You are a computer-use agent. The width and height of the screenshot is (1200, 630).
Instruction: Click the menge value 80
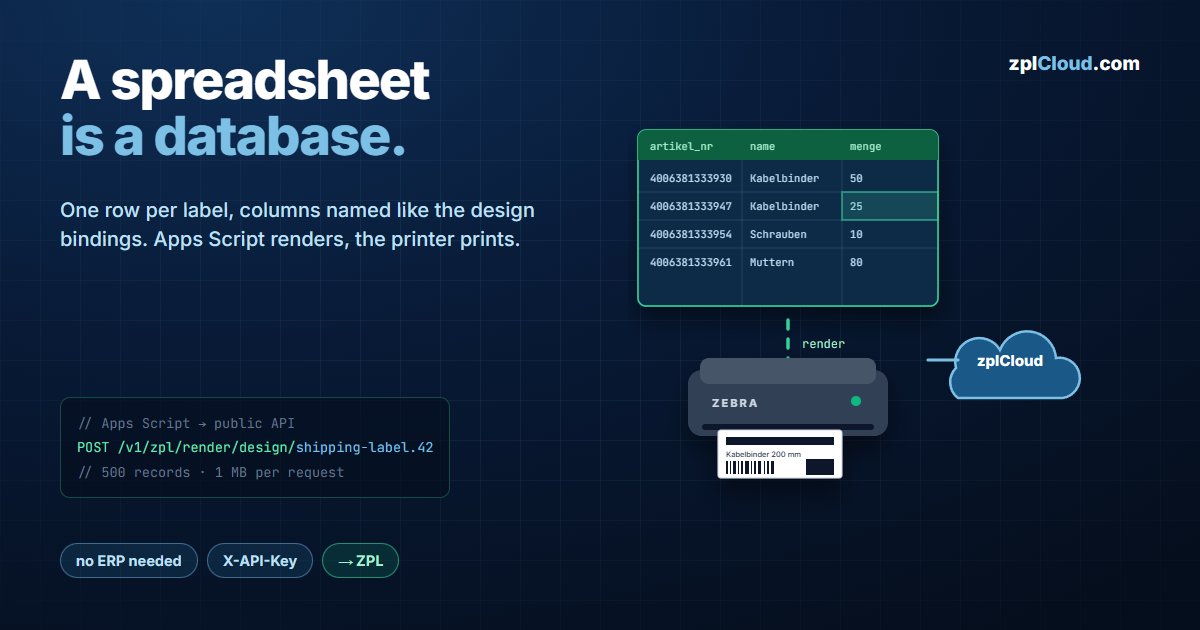tap(856, 262)
